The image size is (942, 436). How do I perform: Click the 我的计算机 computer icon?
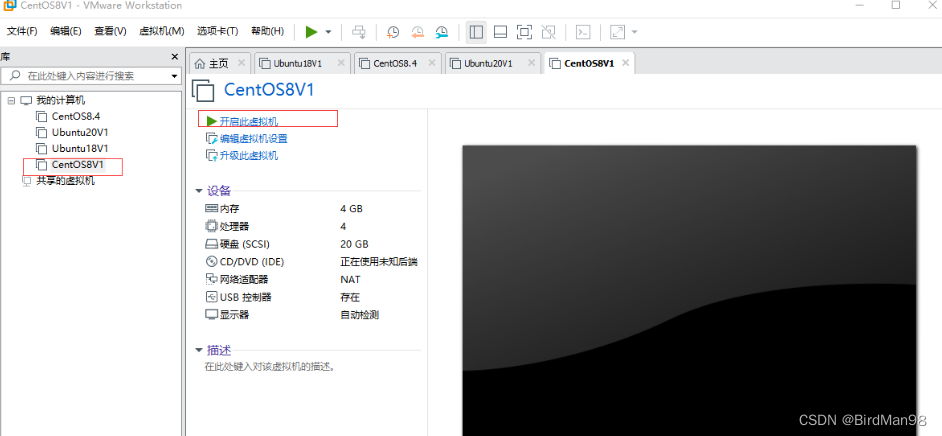[26, 100]
